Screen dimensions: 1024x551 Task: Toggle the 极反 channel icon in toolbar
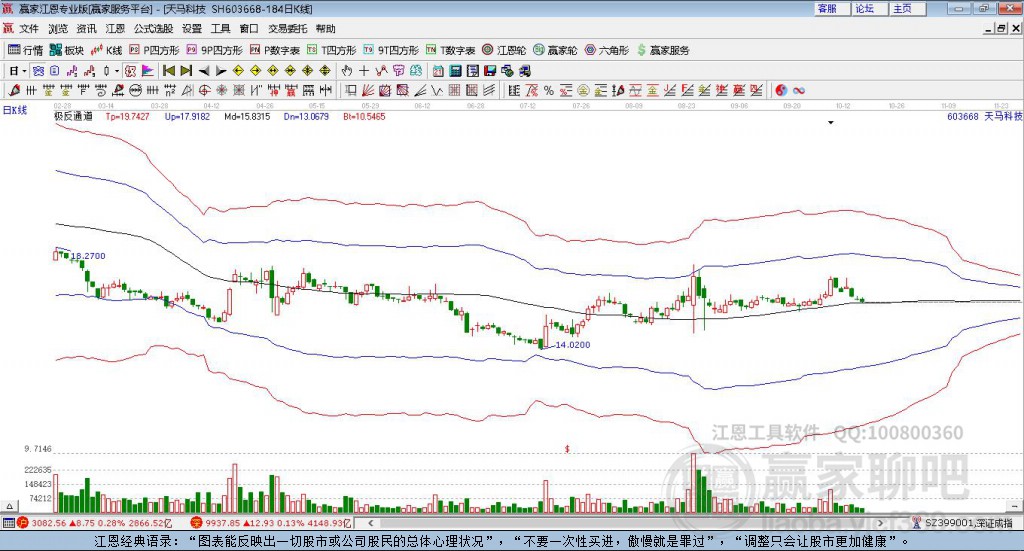tap(129, 71)
